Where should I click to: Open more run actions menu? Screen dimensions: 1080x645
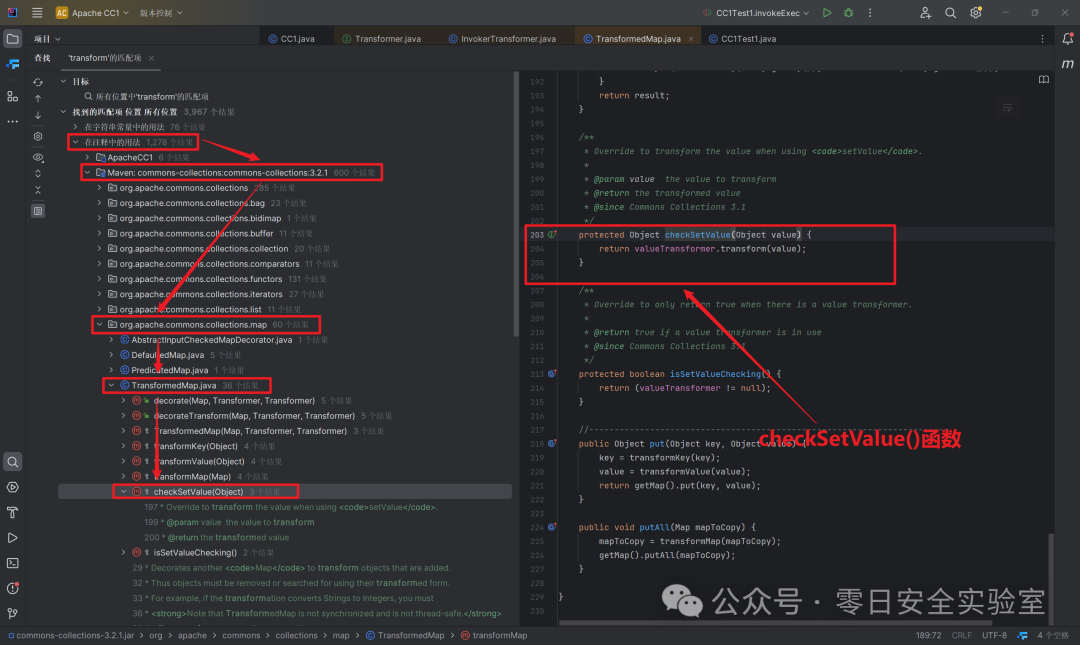(x=870, y=12)
